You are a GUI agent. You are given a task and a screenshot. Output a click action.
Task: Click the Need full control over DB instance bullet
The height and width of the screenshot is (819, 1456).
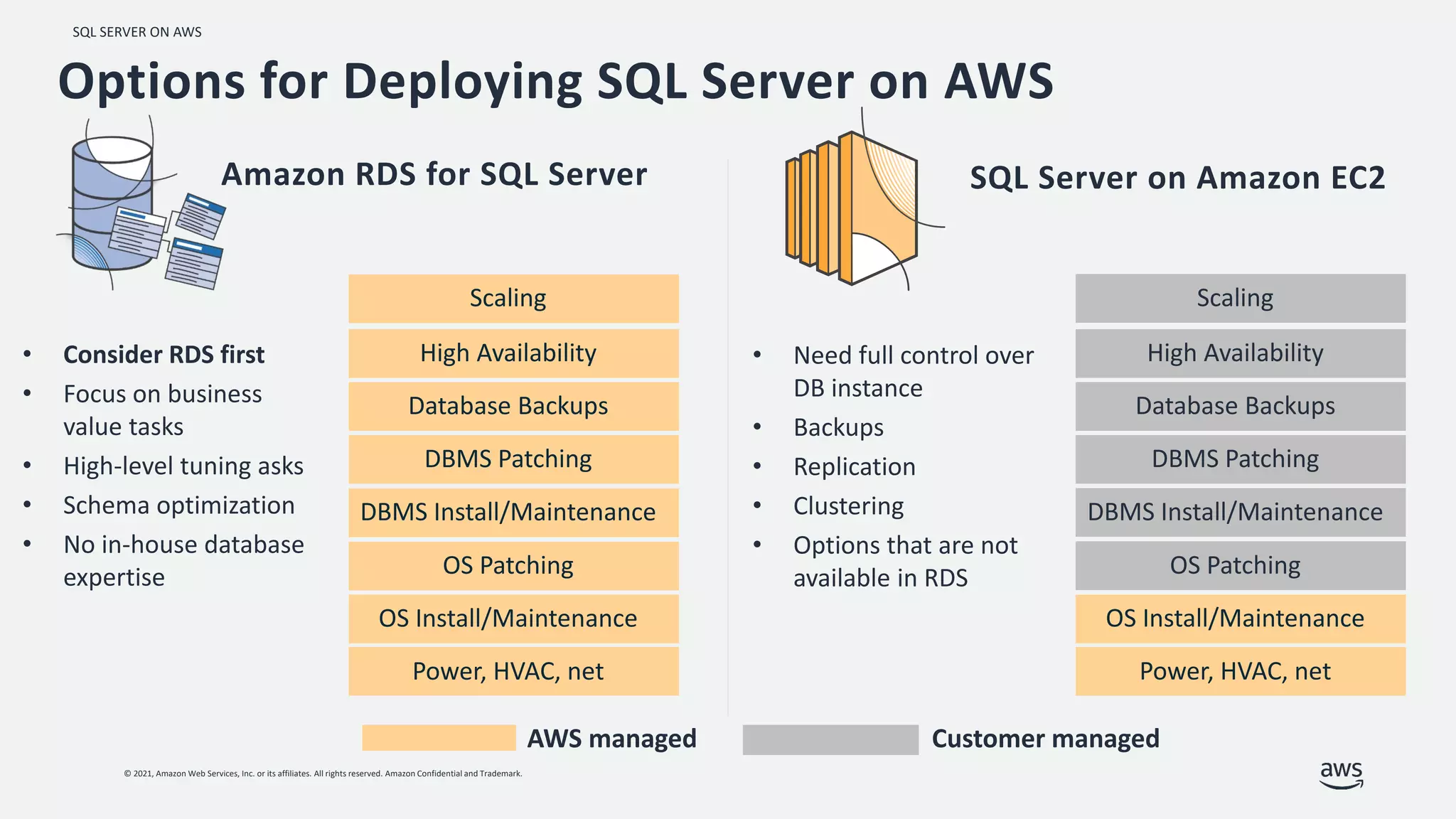[x=914, y=372]
